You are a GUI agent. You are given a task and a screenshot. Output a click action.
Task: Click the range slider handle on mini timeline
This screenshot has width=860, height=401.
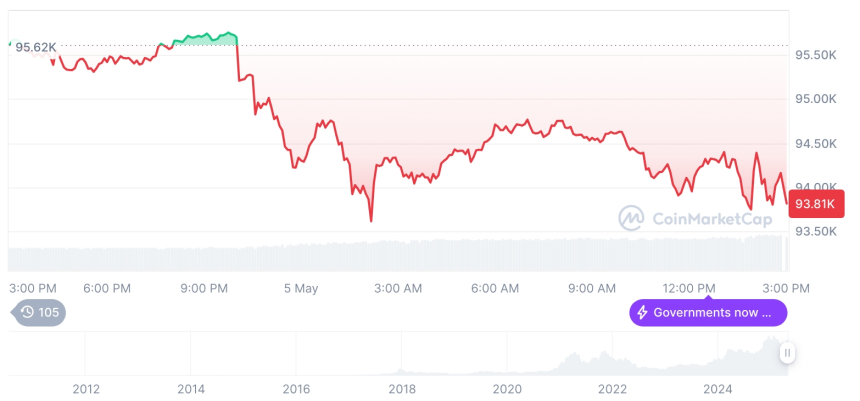tap(788, 353)
